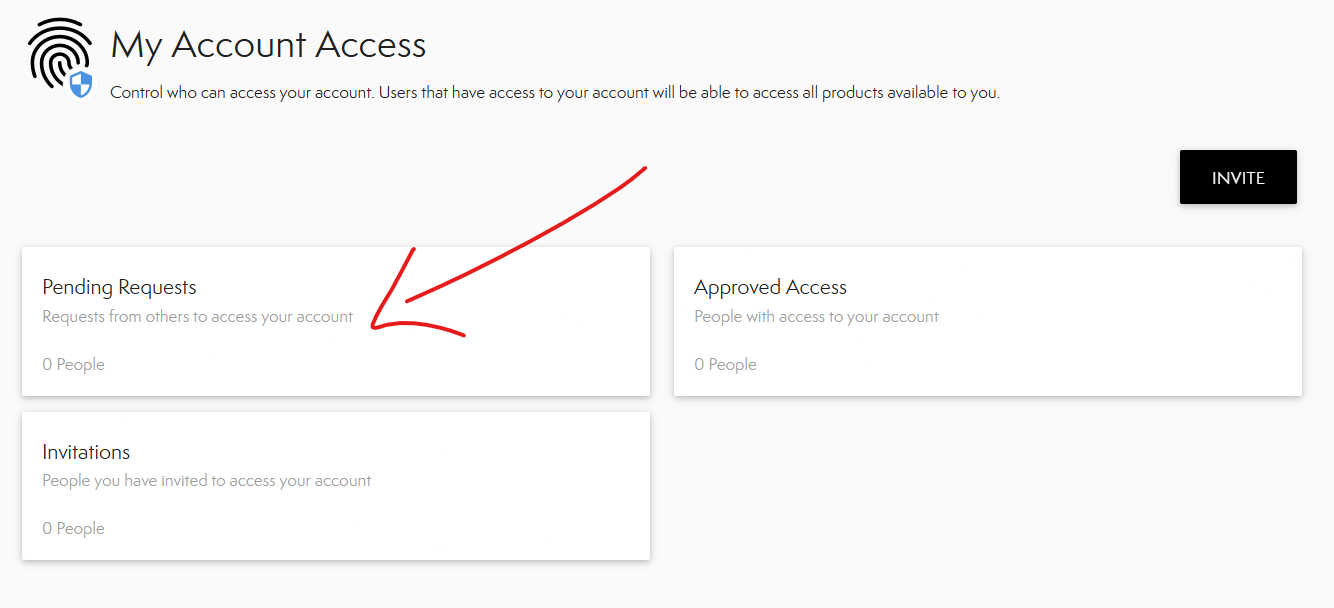
Task: Click the My Account Access heading
Action: pos(268,45)
